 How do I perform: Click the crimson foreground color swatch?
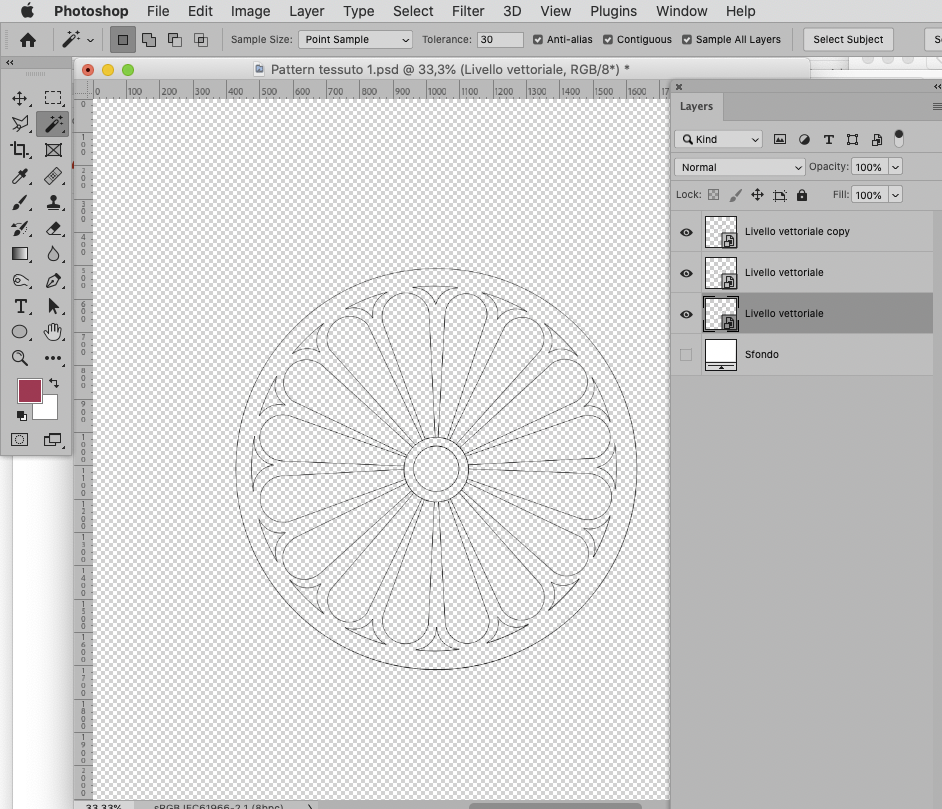click(x=30, y=390)
